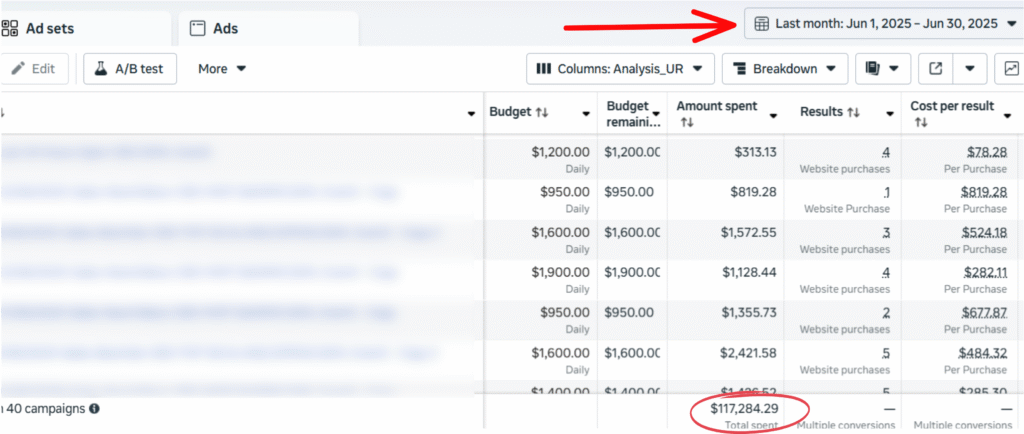Open Budget remaining column menu arrow
The width and height of the screenshot is (1024, 434).
coord(656,114)
